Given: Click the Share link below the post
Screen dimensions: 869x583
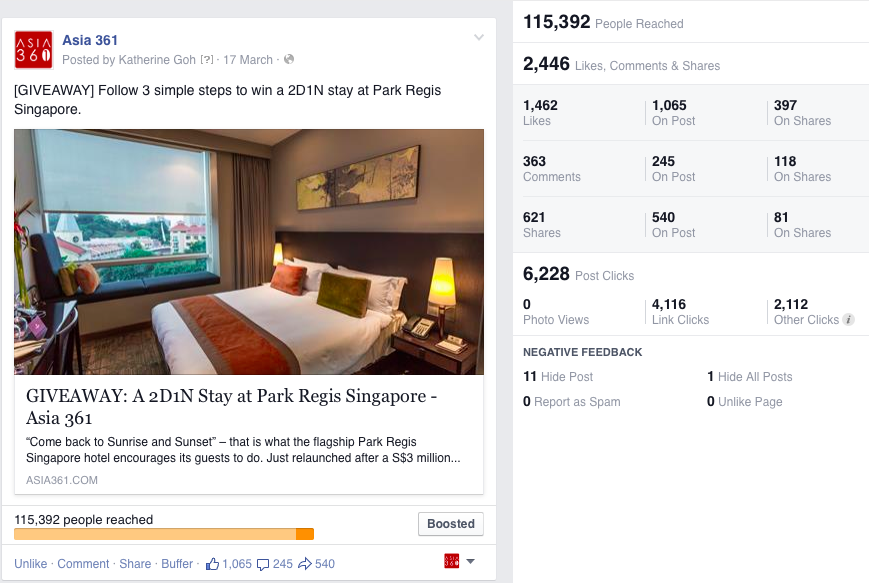Looking at the screenshot, I should (x=135, y=564).
